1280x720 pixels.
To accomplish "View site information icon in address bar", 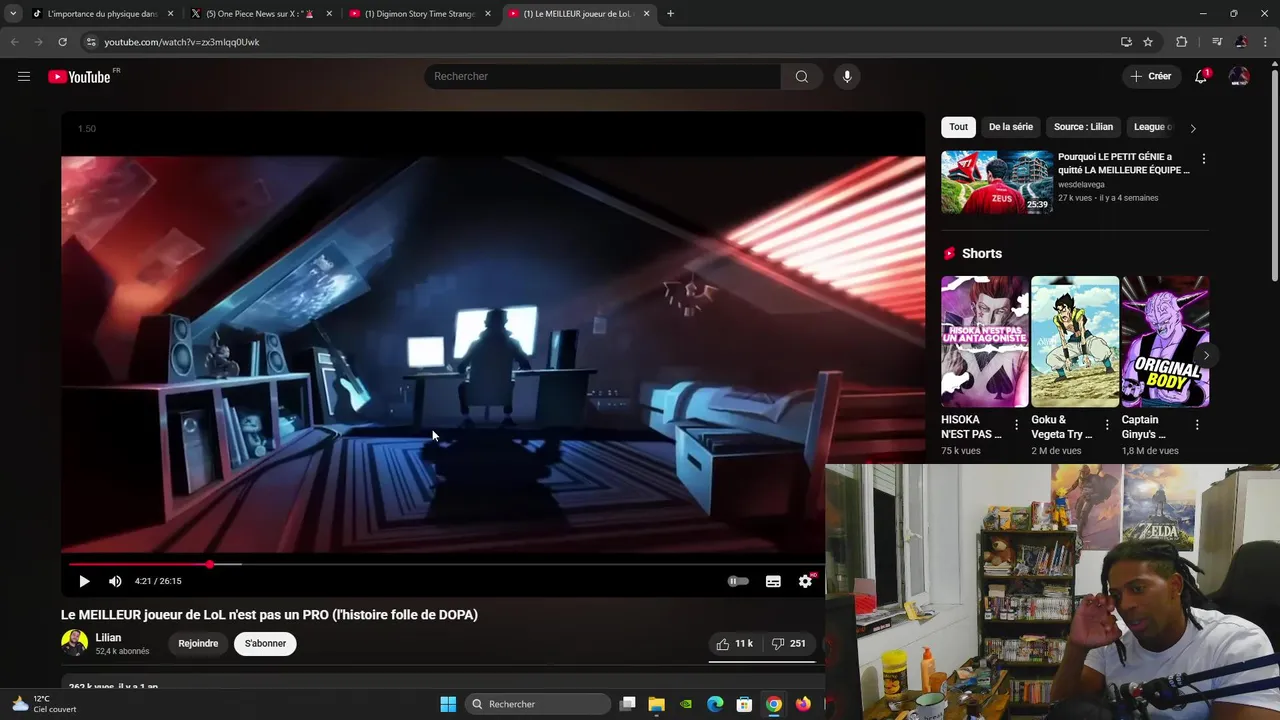I will [91, 42].
